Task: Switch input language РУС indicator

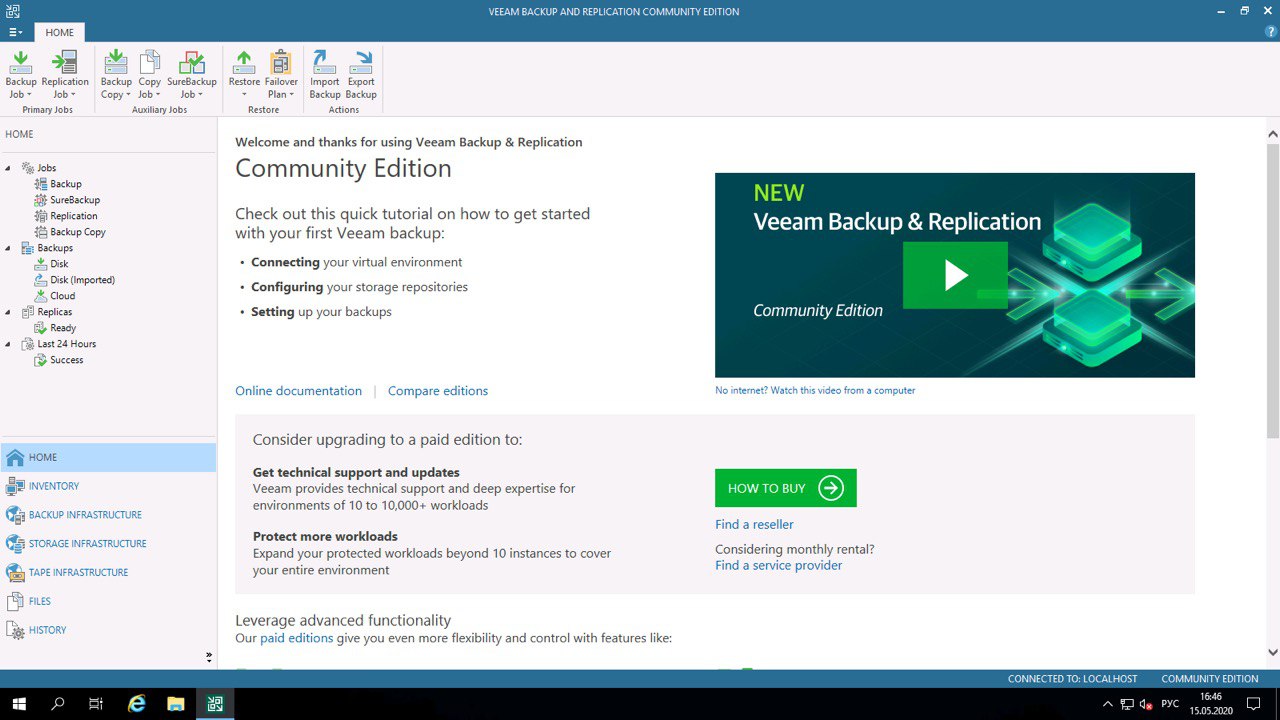Action: coord(1171,704)
